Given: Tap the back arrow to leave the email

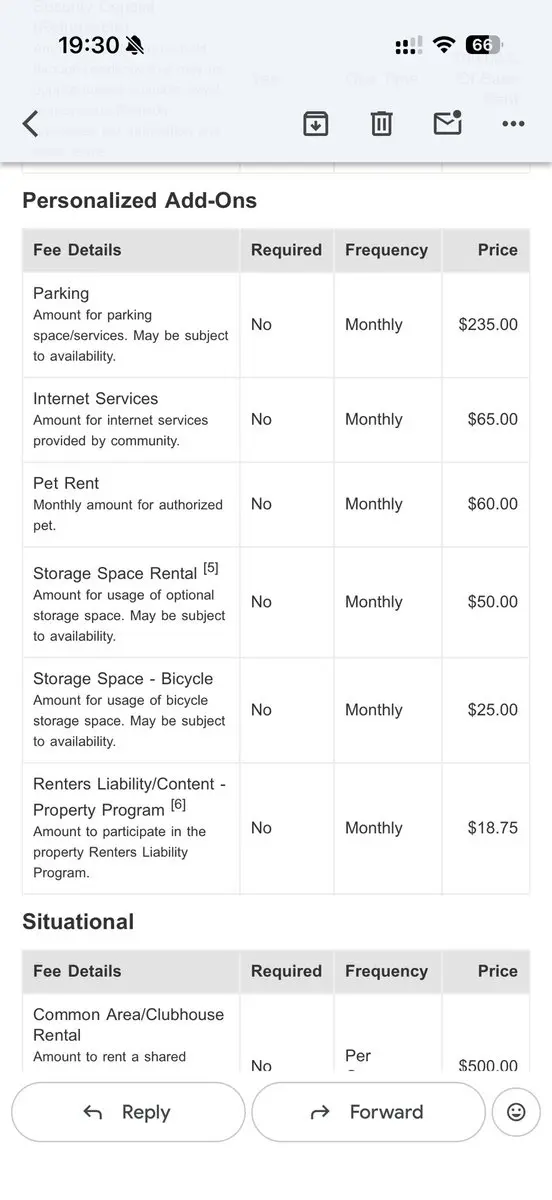Looking at the screenshot, I should pyautogui.click(x=31, y=124).
